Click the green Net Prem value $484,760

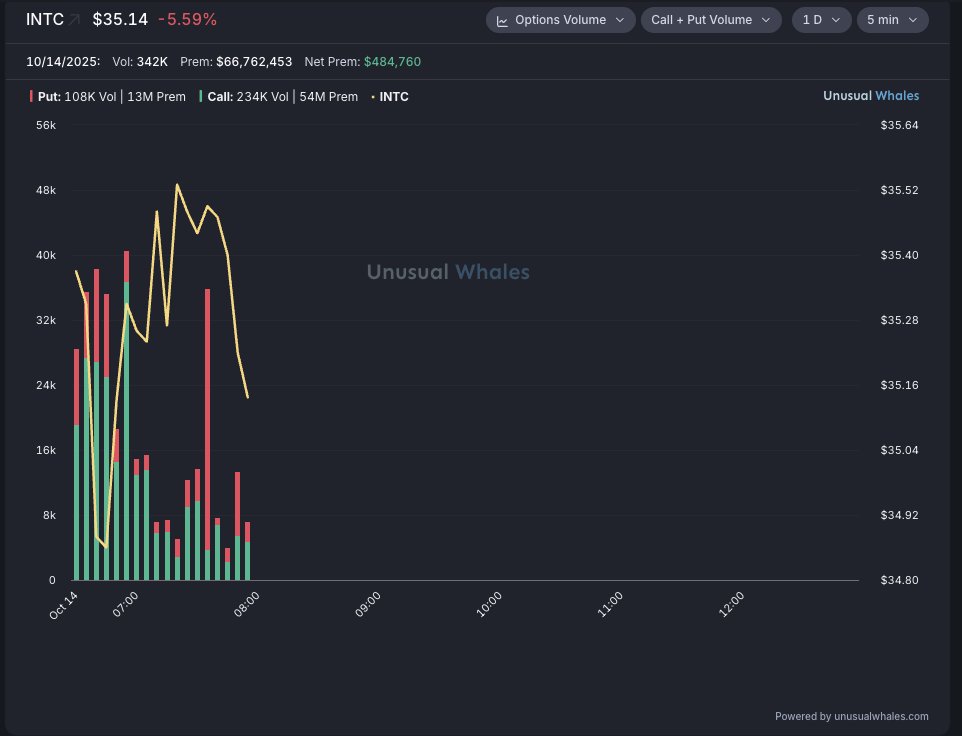coord(392,62)
